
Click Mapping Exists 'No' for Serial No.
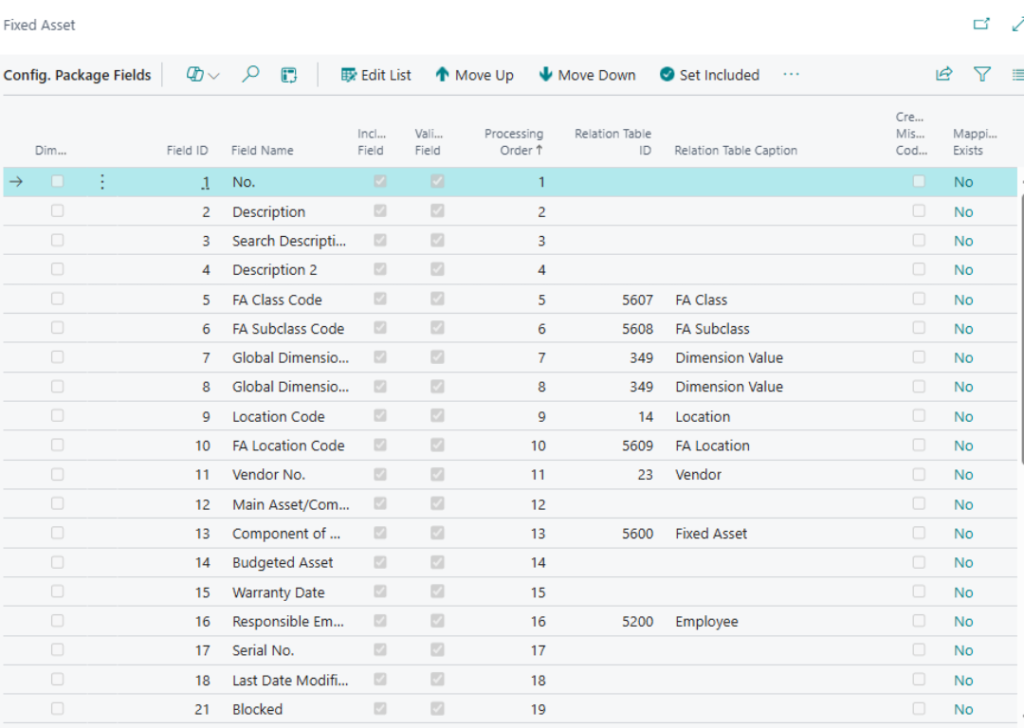(962, 650)
